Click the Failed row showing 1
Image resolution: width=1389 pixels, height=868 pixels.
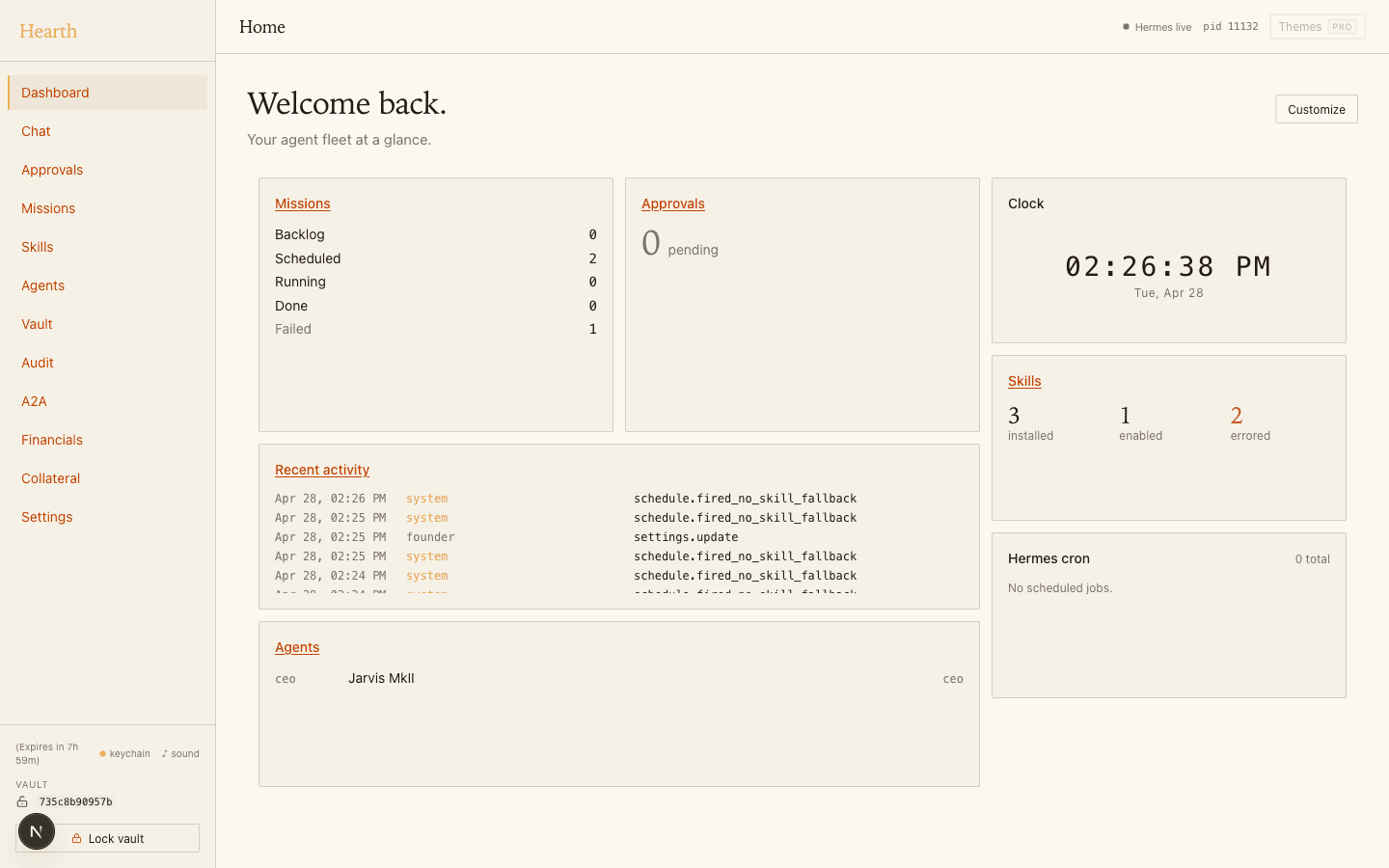click(436, 329)
